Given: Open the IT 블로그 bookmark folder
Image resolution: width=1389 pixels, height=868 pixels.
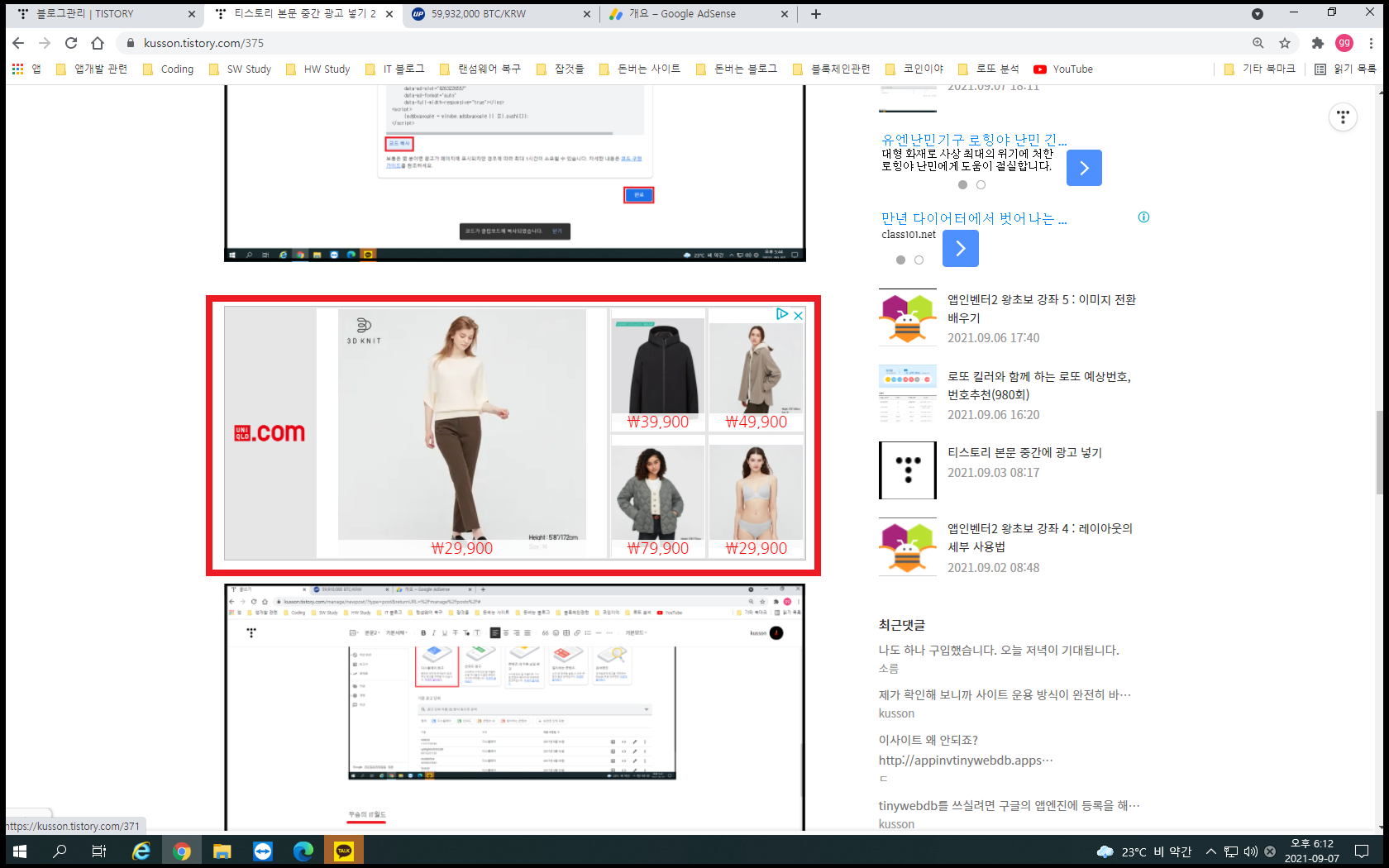Looking at the screenshot, I should (x=395, y=69).
